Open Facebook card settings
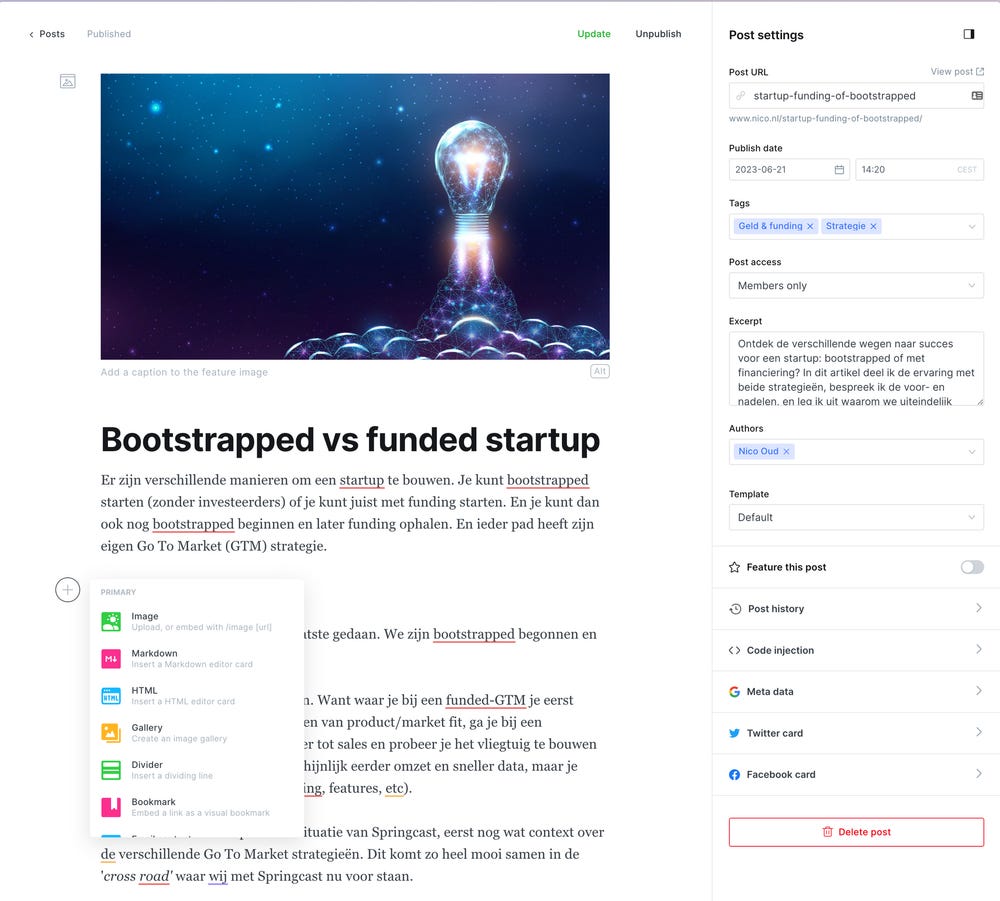Image resolution: width=1000 pixels, height=901 pixels. 856,774
